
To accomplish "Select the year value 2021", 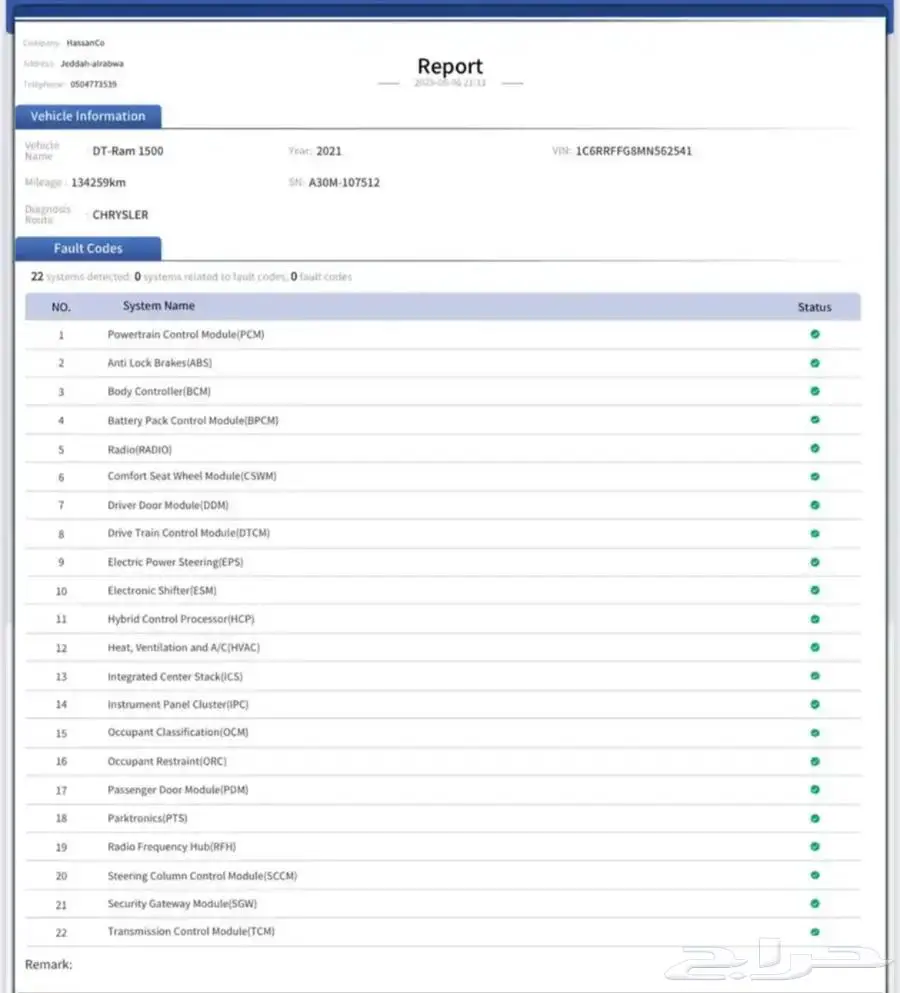I will pos(329,151).
